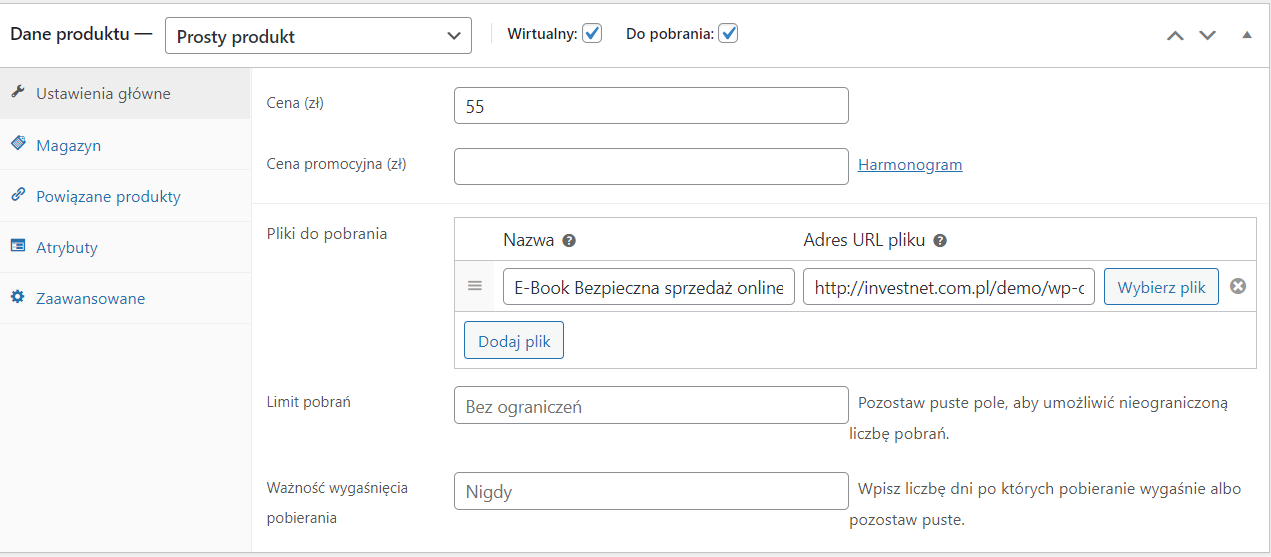
Task: Open the Prosty produkt type dropdown
Action: click(318, 37)
